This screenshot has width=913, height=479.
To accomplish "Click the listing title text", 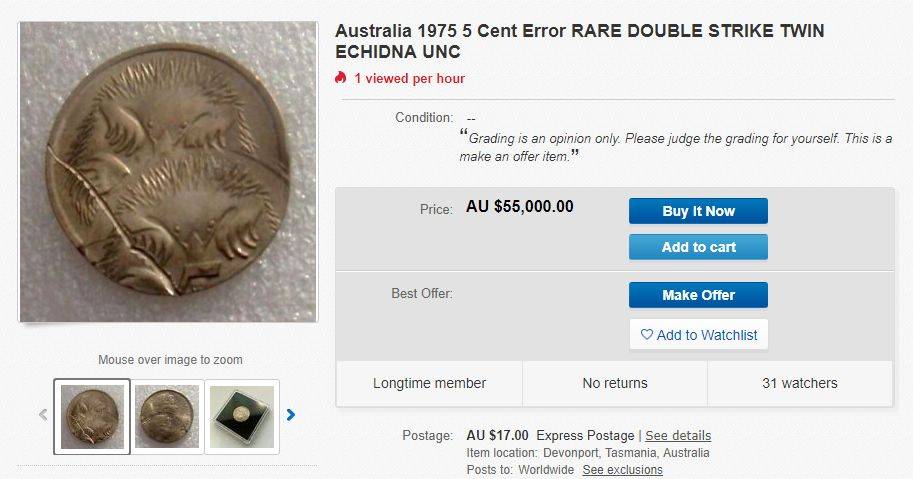I will (579, 41).
